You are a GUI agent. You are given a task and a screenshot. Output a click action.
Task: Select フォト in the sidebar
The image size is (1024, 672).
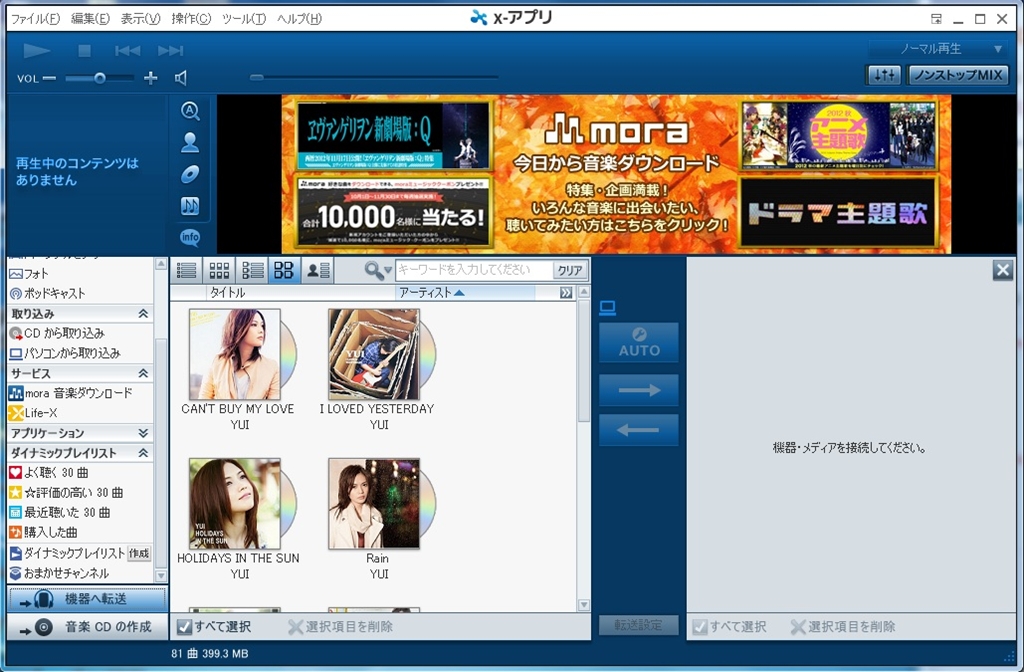[x=80, y=274]
